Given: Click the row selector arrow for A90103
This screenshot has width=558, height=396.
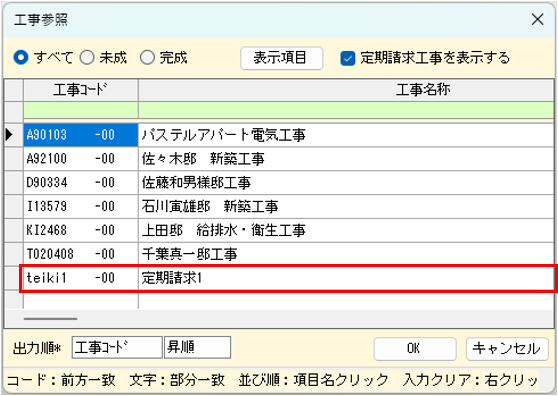Looking at the screenshot, I should (14, 135).
